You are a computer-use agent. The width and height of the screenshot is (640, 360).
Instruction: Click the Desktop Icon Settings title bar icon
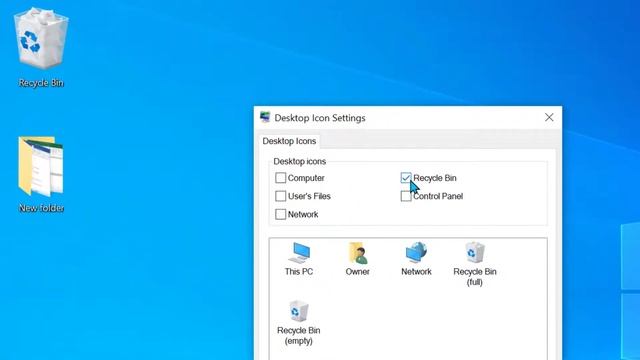pos(265,118)
